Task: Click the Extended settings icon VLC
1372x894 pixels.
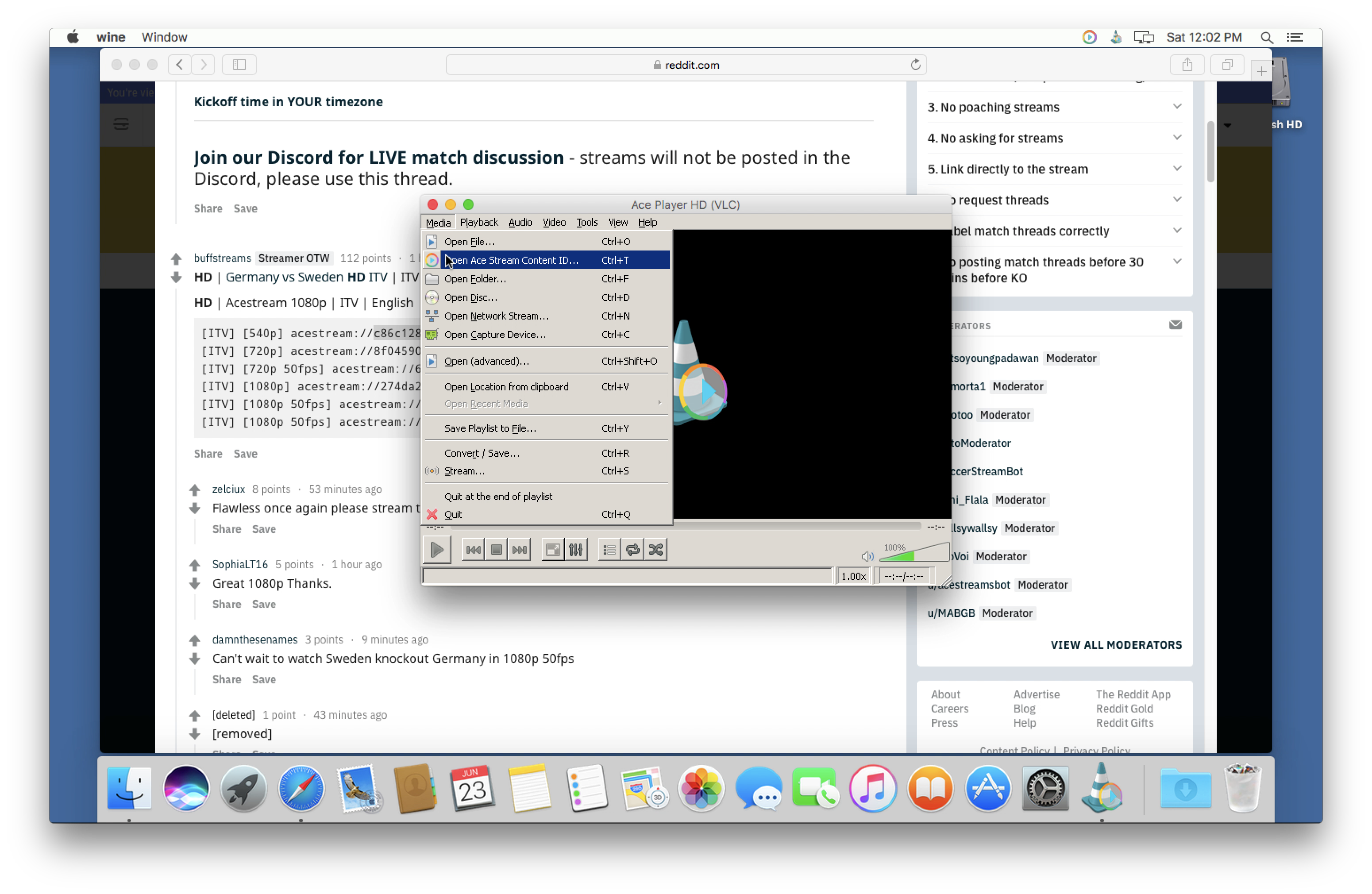Action: [578, 549]
